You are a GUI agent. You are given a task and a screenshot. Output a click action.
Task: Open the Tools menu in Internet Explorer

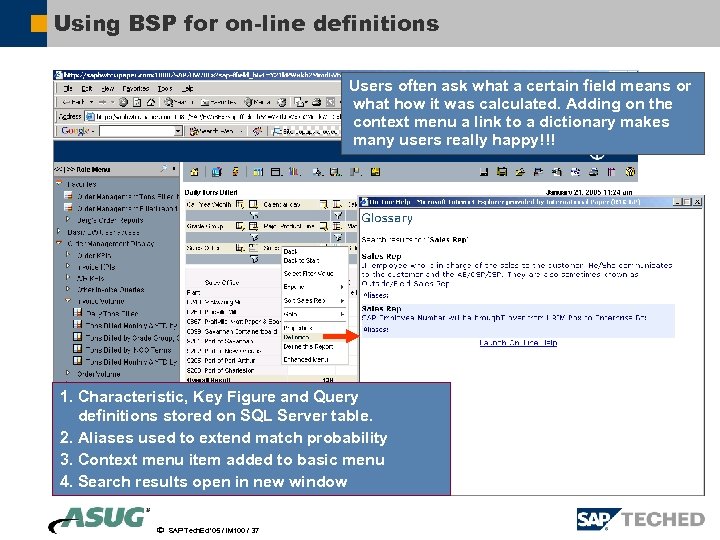pyautogui.click(x=165, y=88)
